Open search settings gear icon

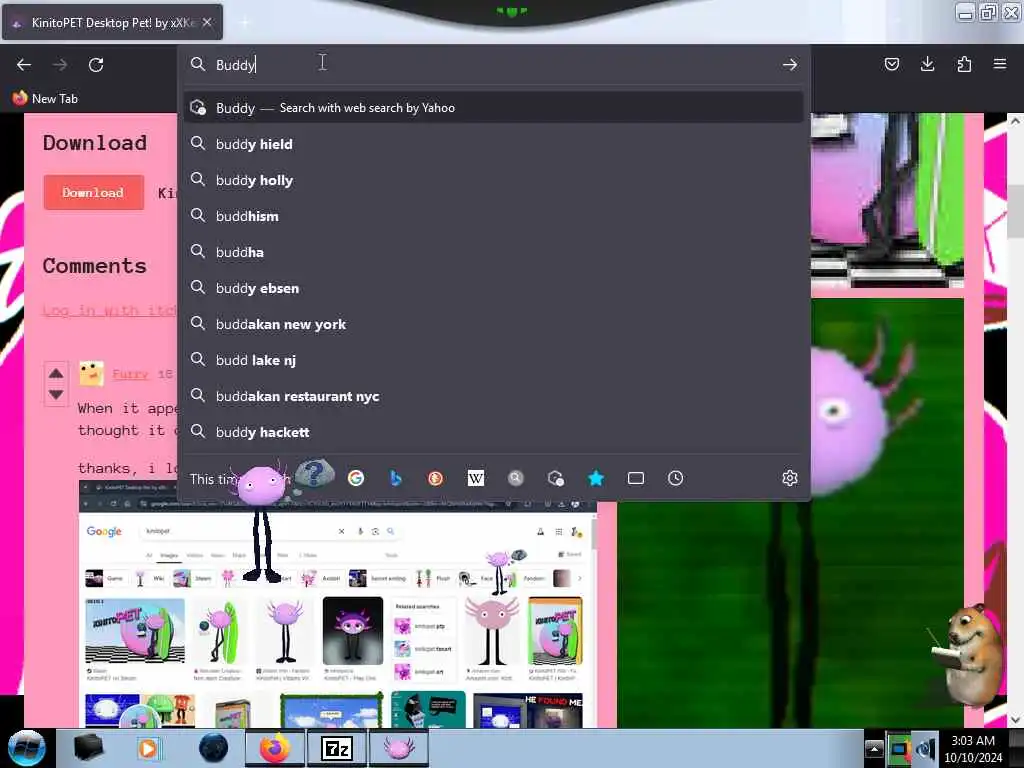[790, 478]
